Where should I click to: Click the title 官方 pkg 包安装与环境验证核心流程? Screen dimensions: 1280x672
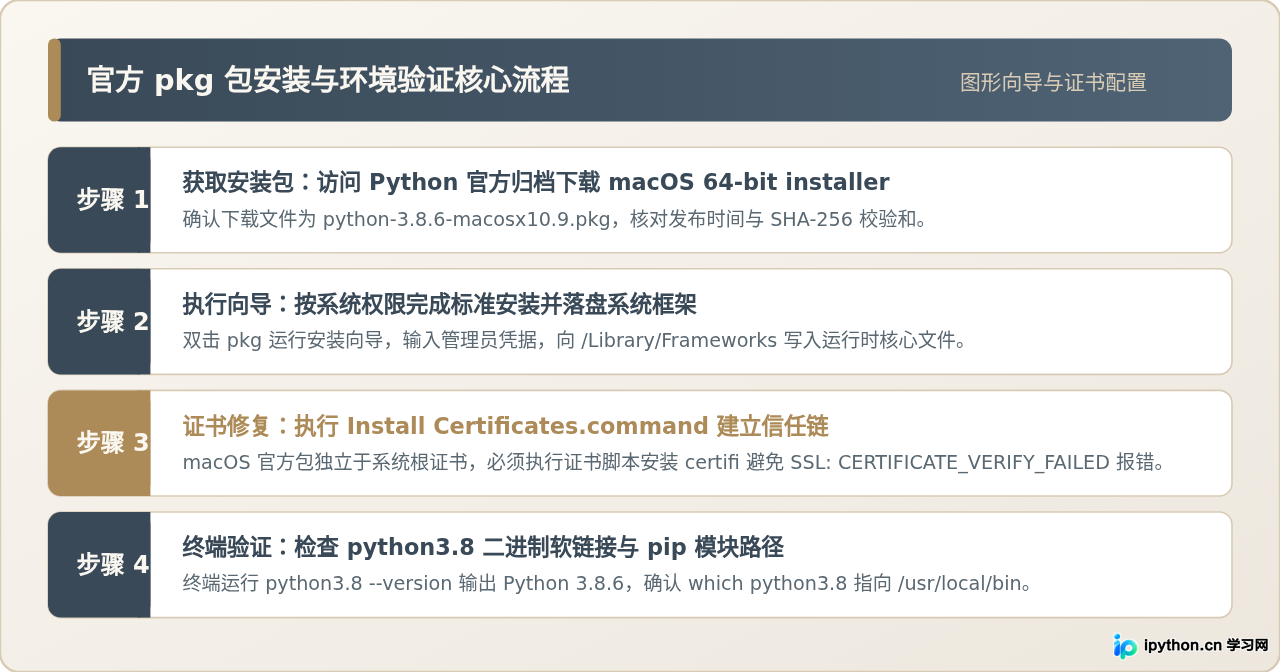point(328,80)
